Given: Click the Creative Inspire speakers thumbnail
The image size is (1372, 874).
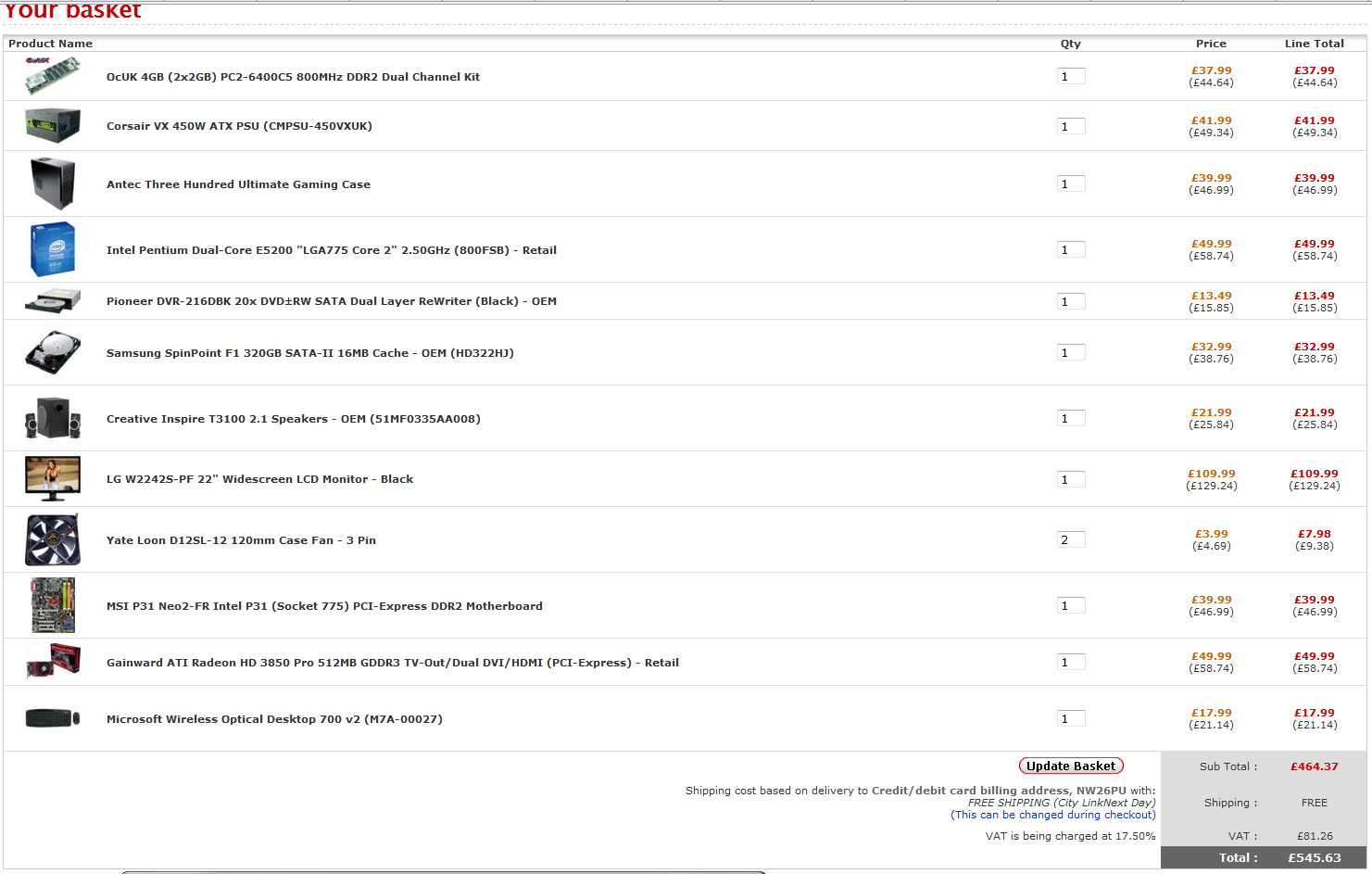Looking at the screenshot, I should pyautogui.click(x=53, y=418).
